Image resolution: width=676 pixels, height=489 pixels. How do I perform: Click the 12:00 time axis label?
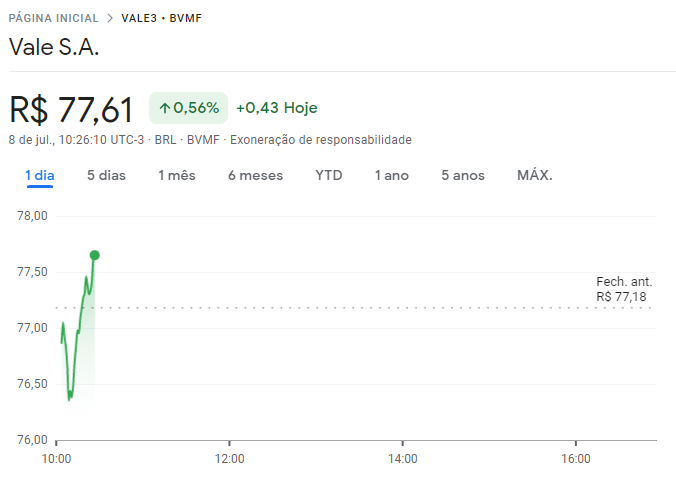pos(229,459)
